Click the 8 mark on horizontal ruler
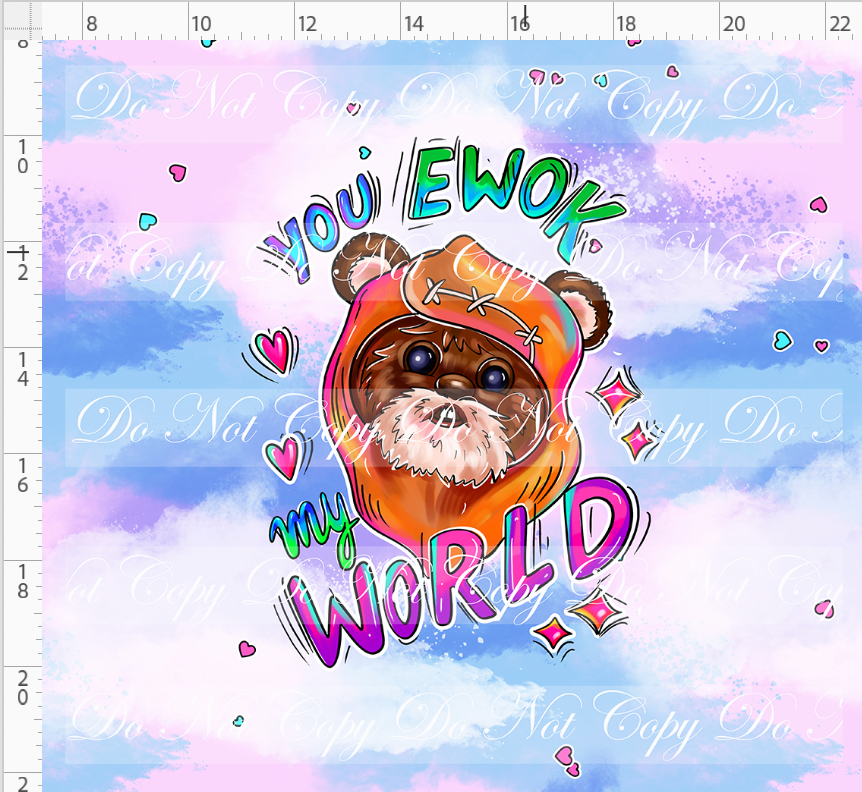This screenshot has width=862, height=792. point(91,24)
